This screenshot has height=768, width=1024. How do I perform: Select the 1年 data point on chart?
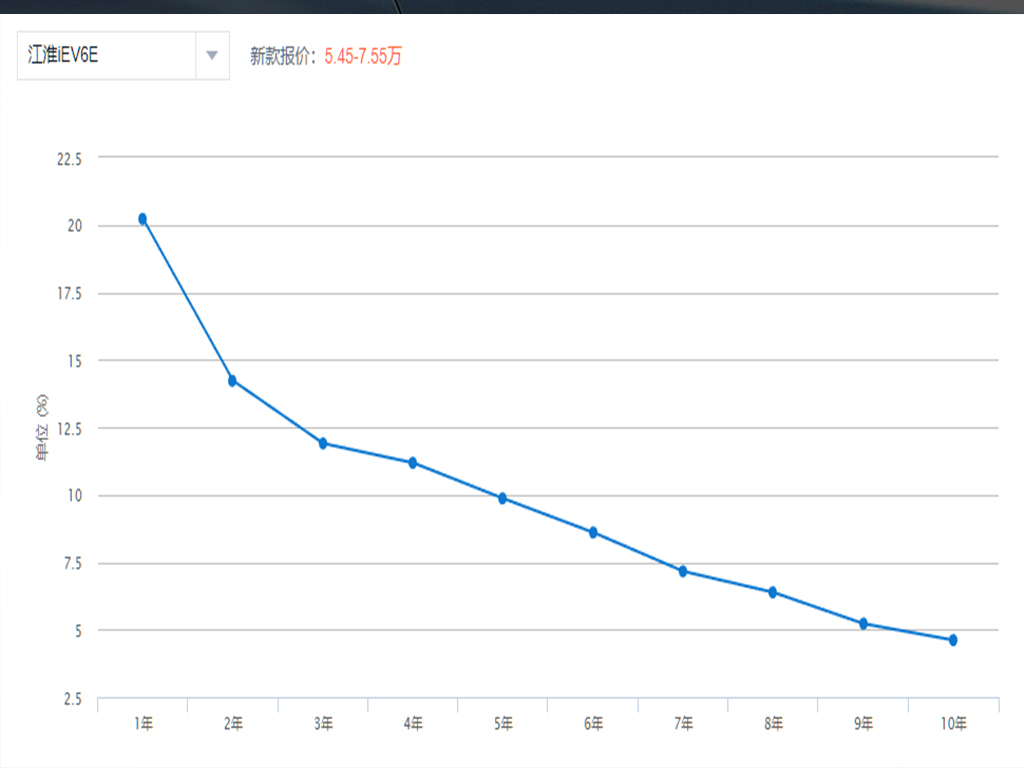coord(142,219)
